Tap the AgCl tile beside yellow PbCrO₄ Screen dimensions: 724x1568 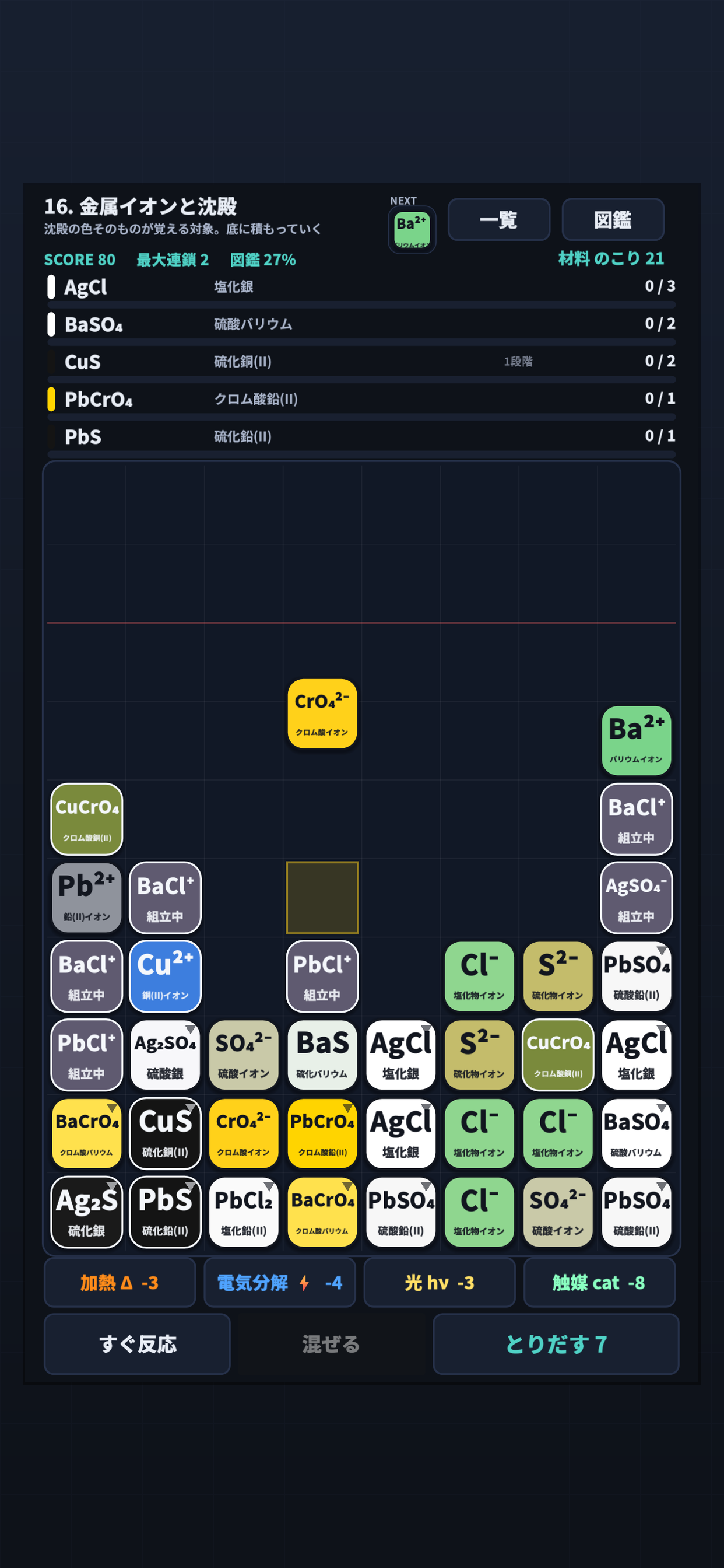[400, 1133]
